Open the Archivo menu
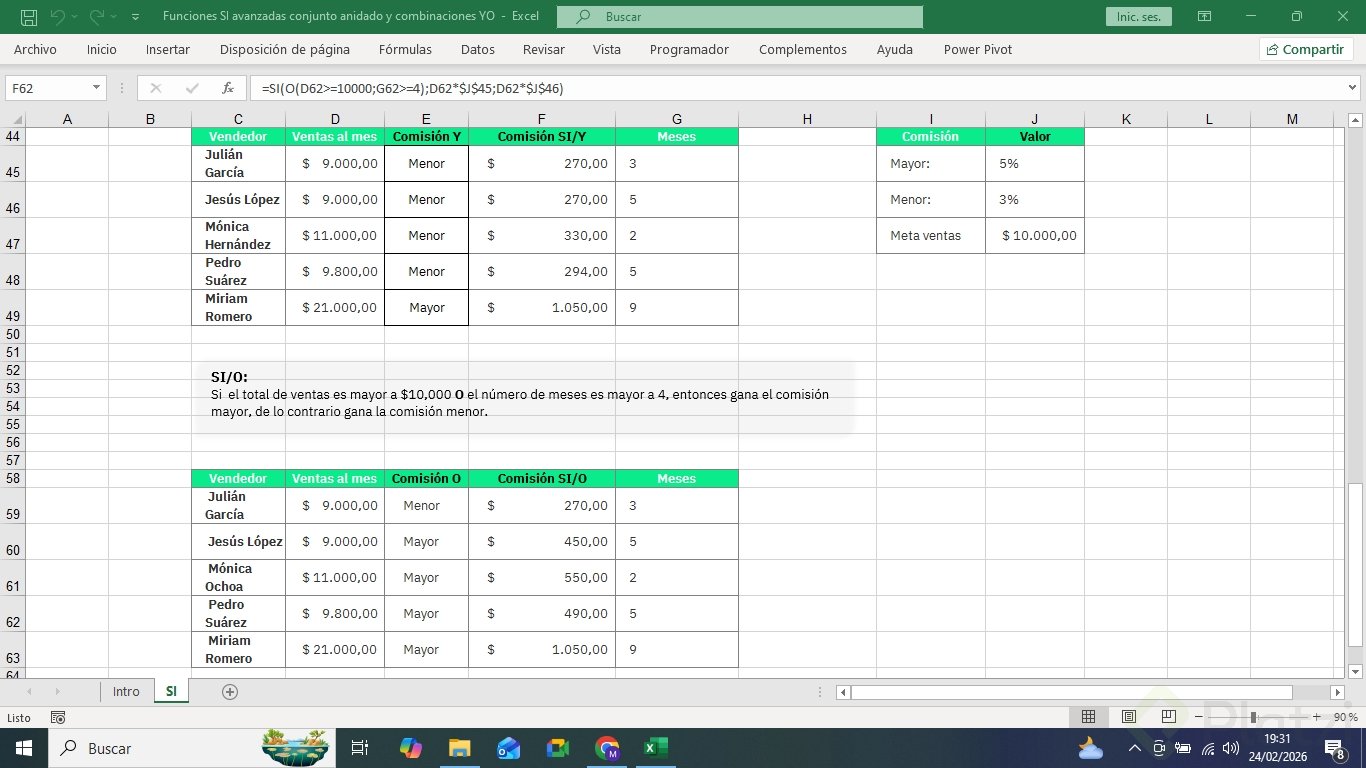 point(35,49)
